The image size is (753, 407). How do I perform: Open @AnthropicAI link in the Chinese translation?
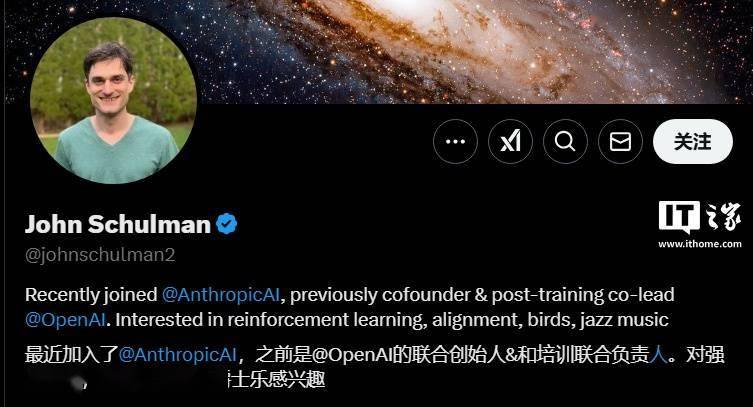click(x=177, y=355)
